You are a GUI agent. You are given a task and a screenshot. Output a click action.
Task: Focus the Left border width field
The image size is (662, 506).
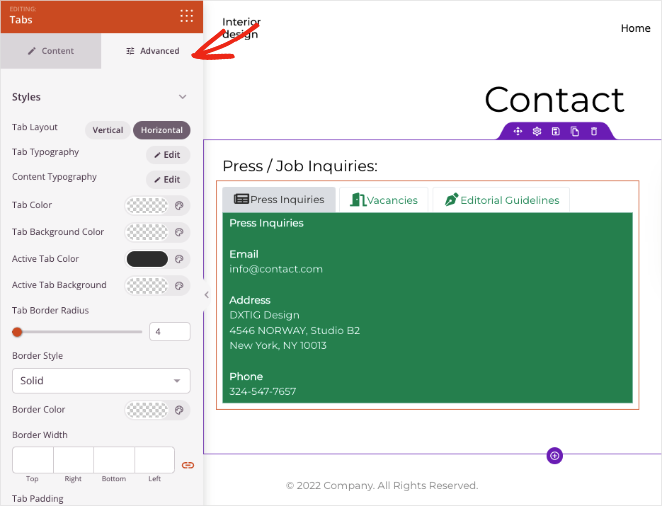155,460
